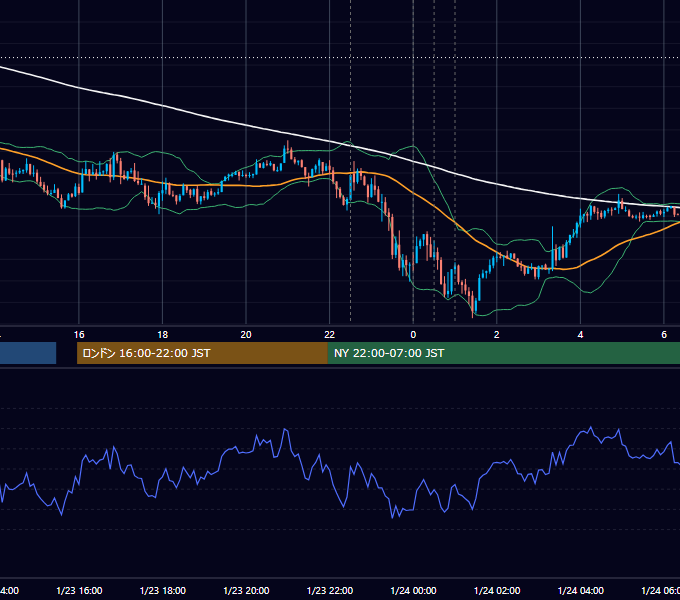Click the 1/23 18:00 date label

pyautogui.click(x=163, y=590)
